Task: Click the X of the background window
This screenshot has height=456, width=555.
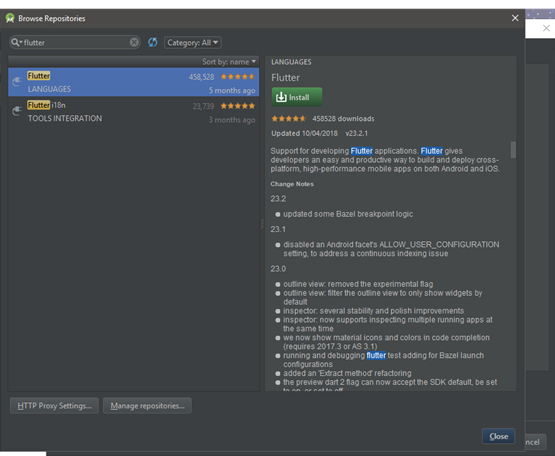Action: tap(546, 28)
